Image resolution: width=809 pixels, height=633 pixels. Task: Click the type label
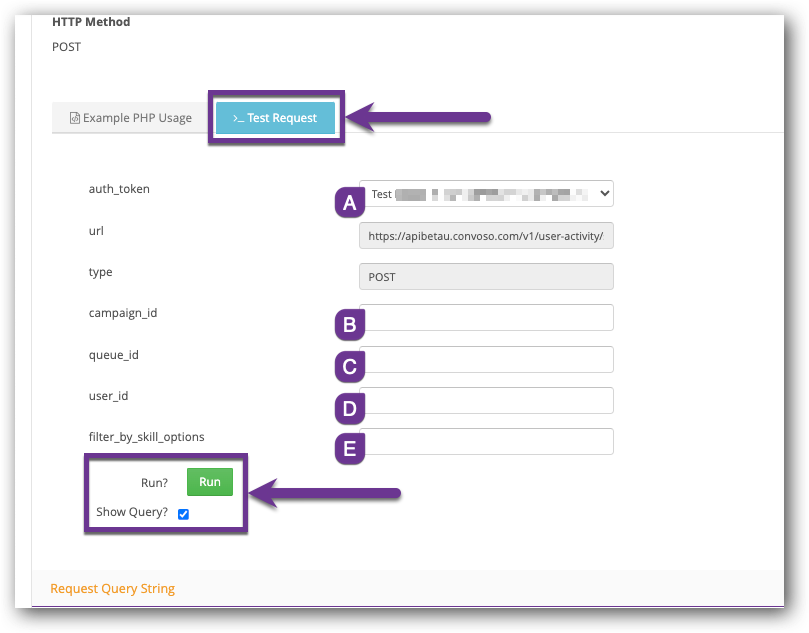click(101, 272)
